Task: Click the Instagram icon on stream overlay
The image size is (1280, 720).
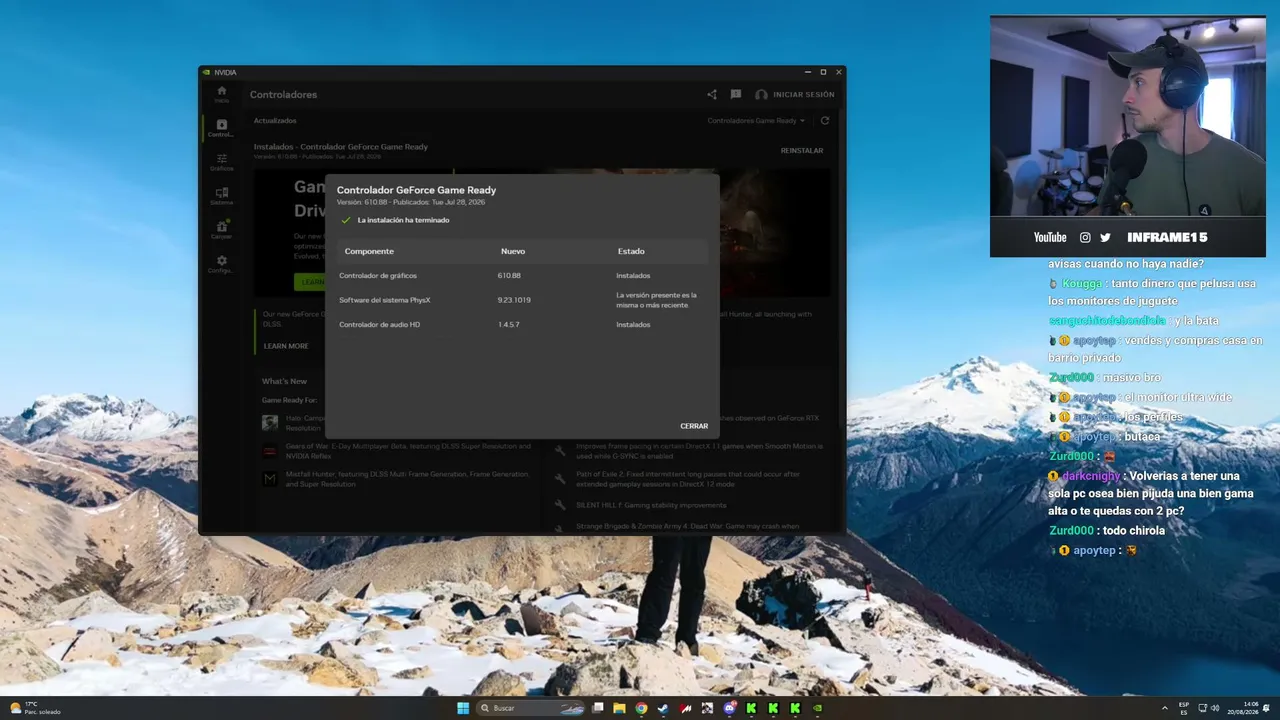Action: [1085, 238]
